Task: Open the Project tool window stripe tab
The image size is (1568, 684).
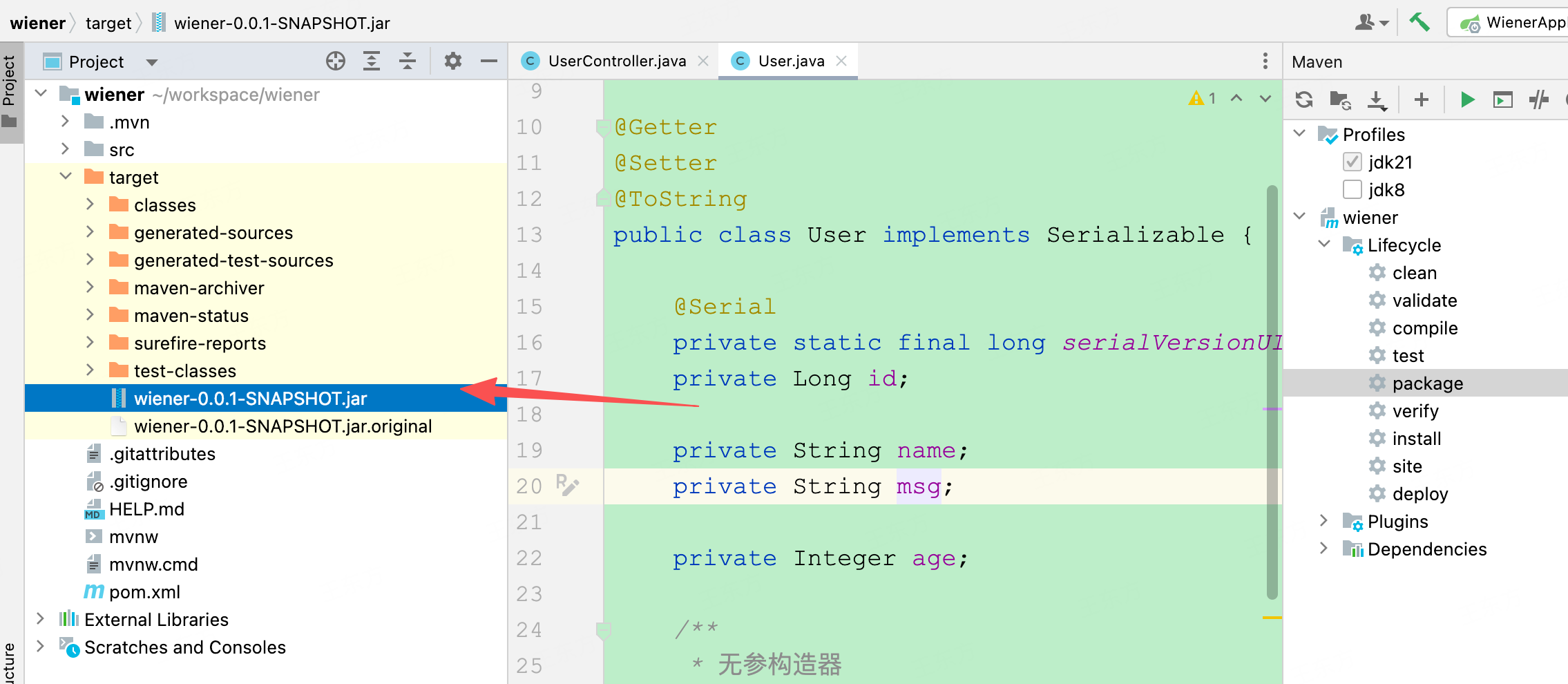Action: pos(10,92)
